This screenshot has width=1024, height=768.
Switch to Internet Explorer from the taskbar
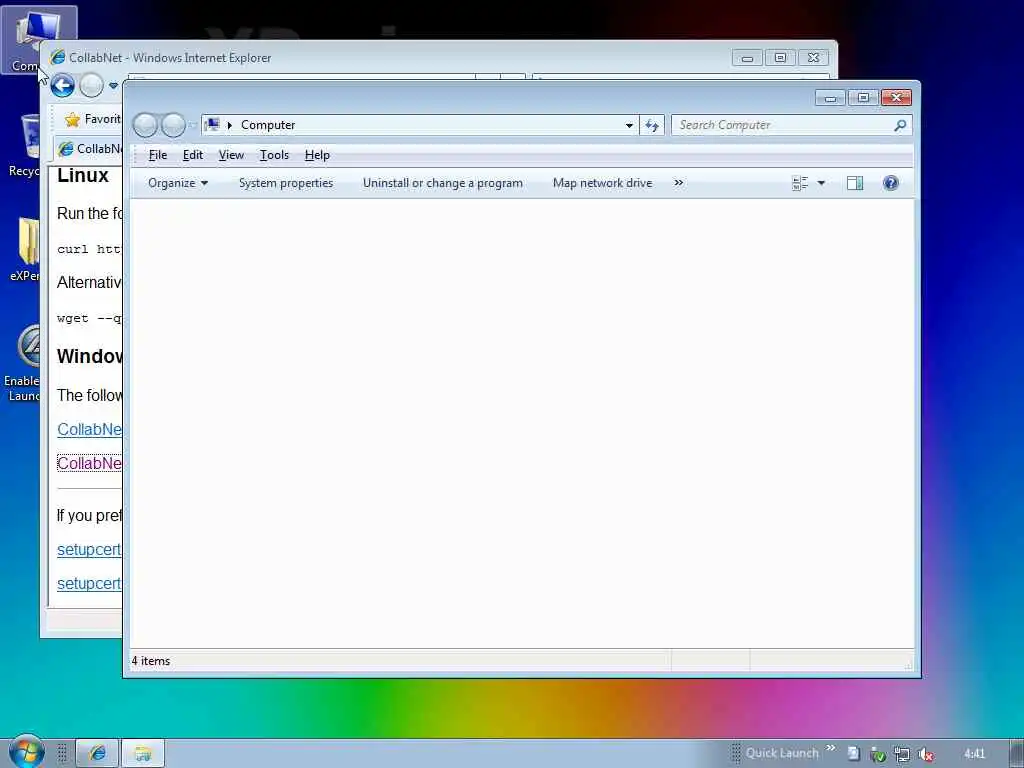click(x=97, y=753)
